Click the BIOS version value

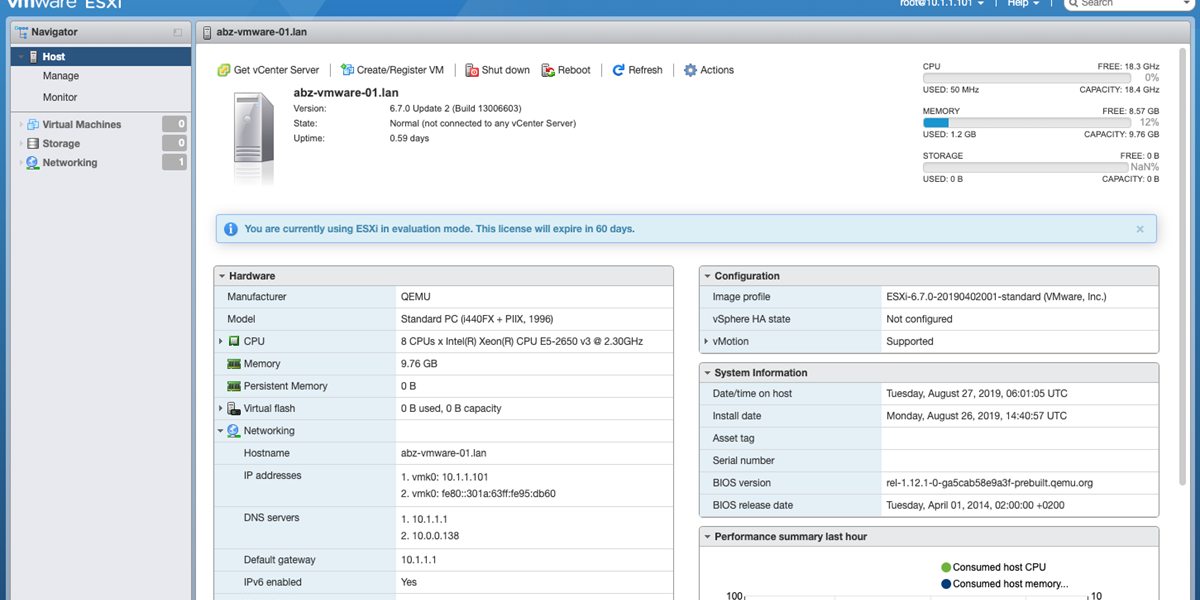click(x=989, y=483)
